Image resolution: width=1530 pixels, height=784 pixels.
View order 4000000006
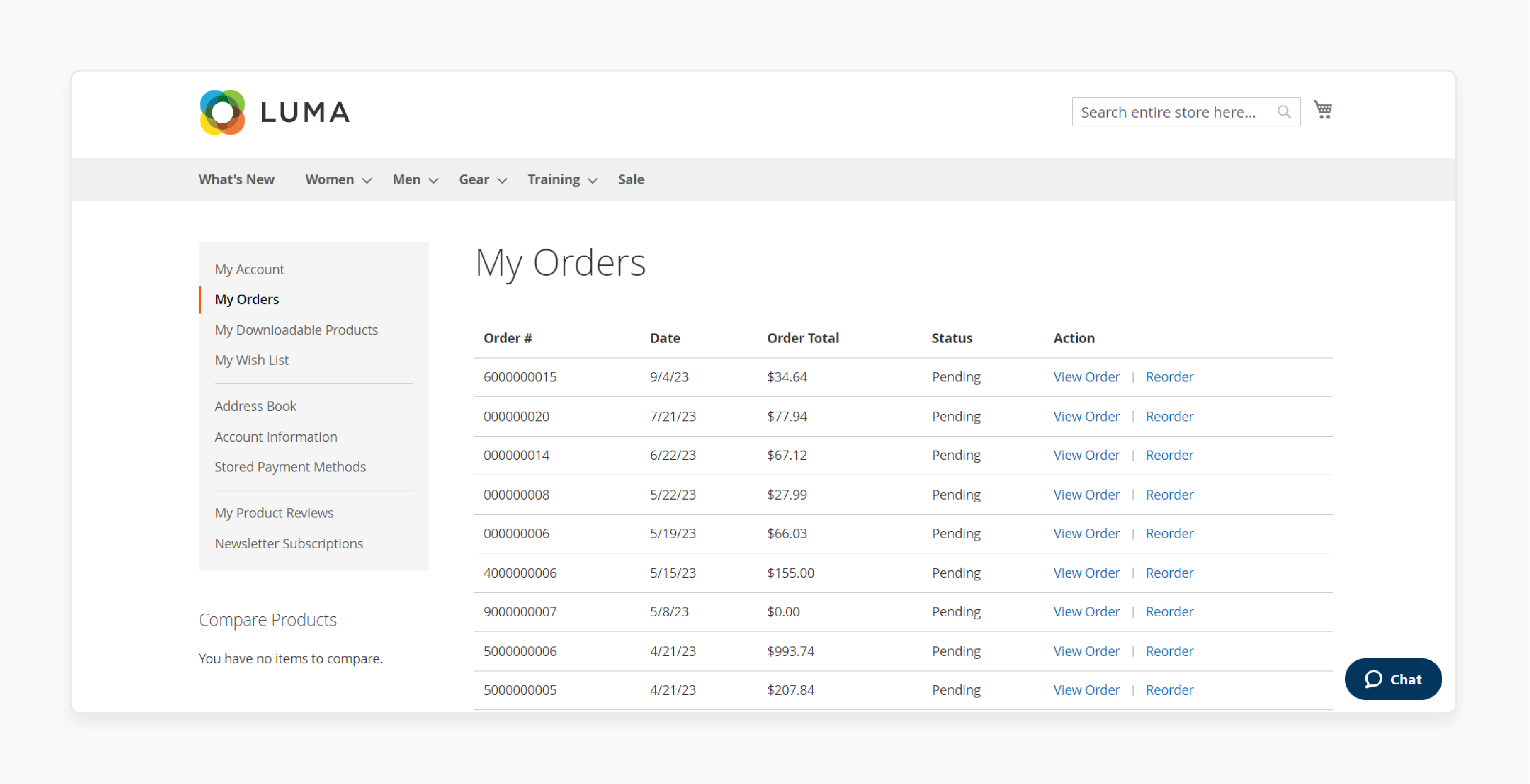tap(1086, 573)
